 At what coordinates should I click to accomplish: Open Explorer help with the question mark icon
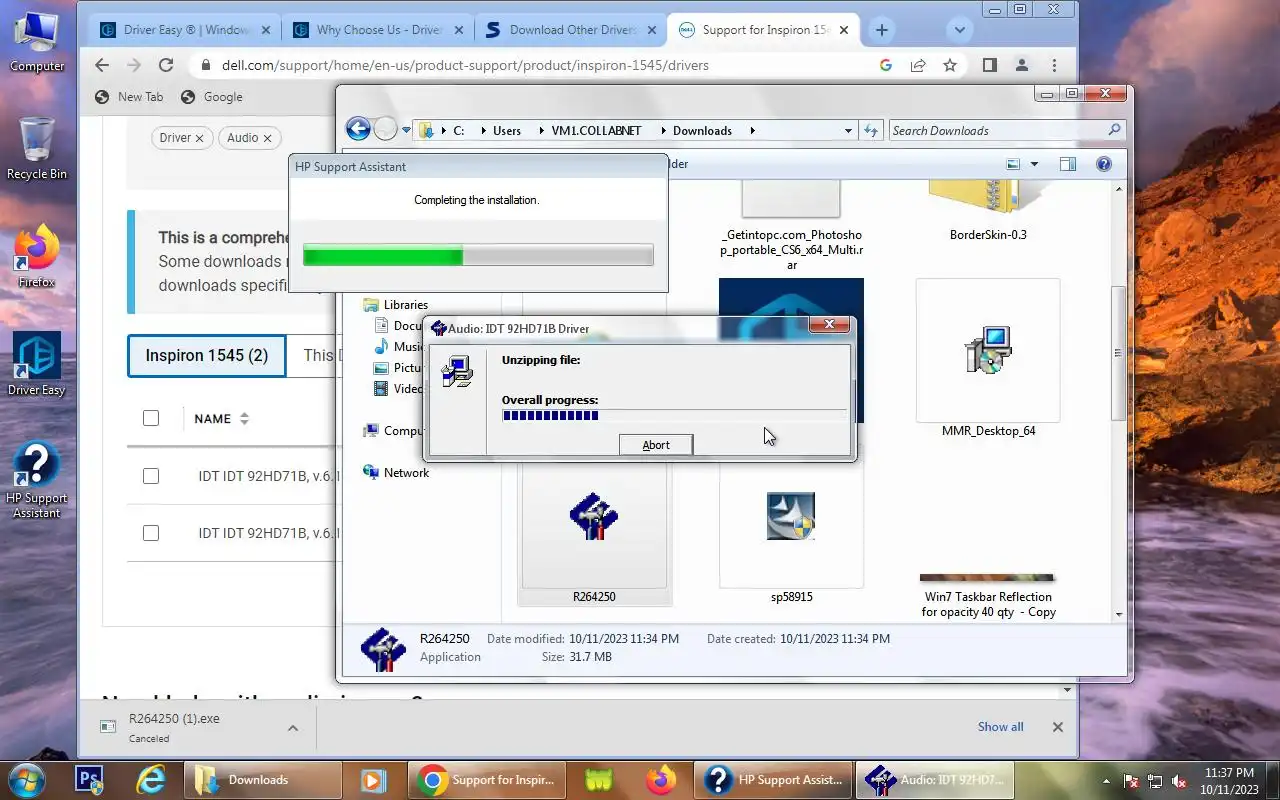[1104, 164]
